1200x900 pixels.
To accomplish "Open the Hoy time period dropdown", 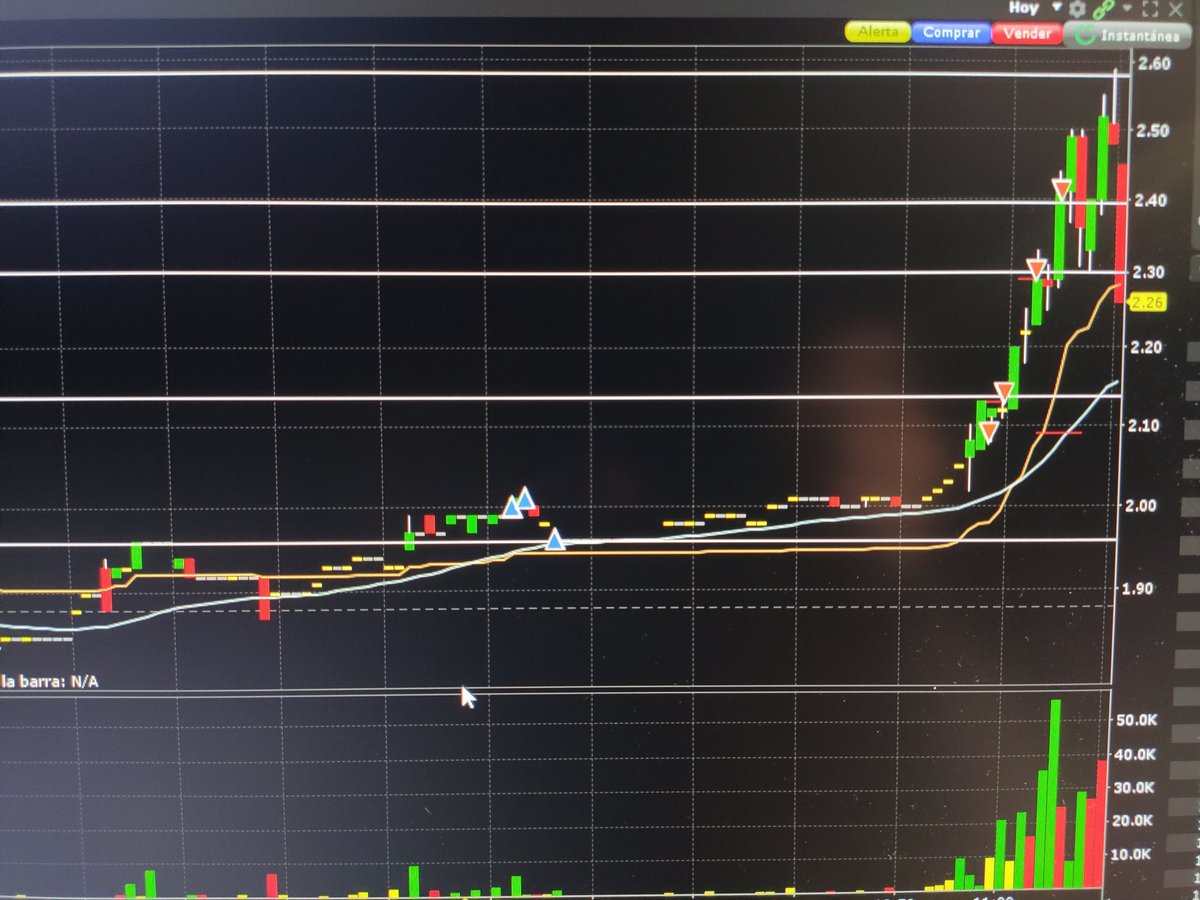I will 1035,8.
